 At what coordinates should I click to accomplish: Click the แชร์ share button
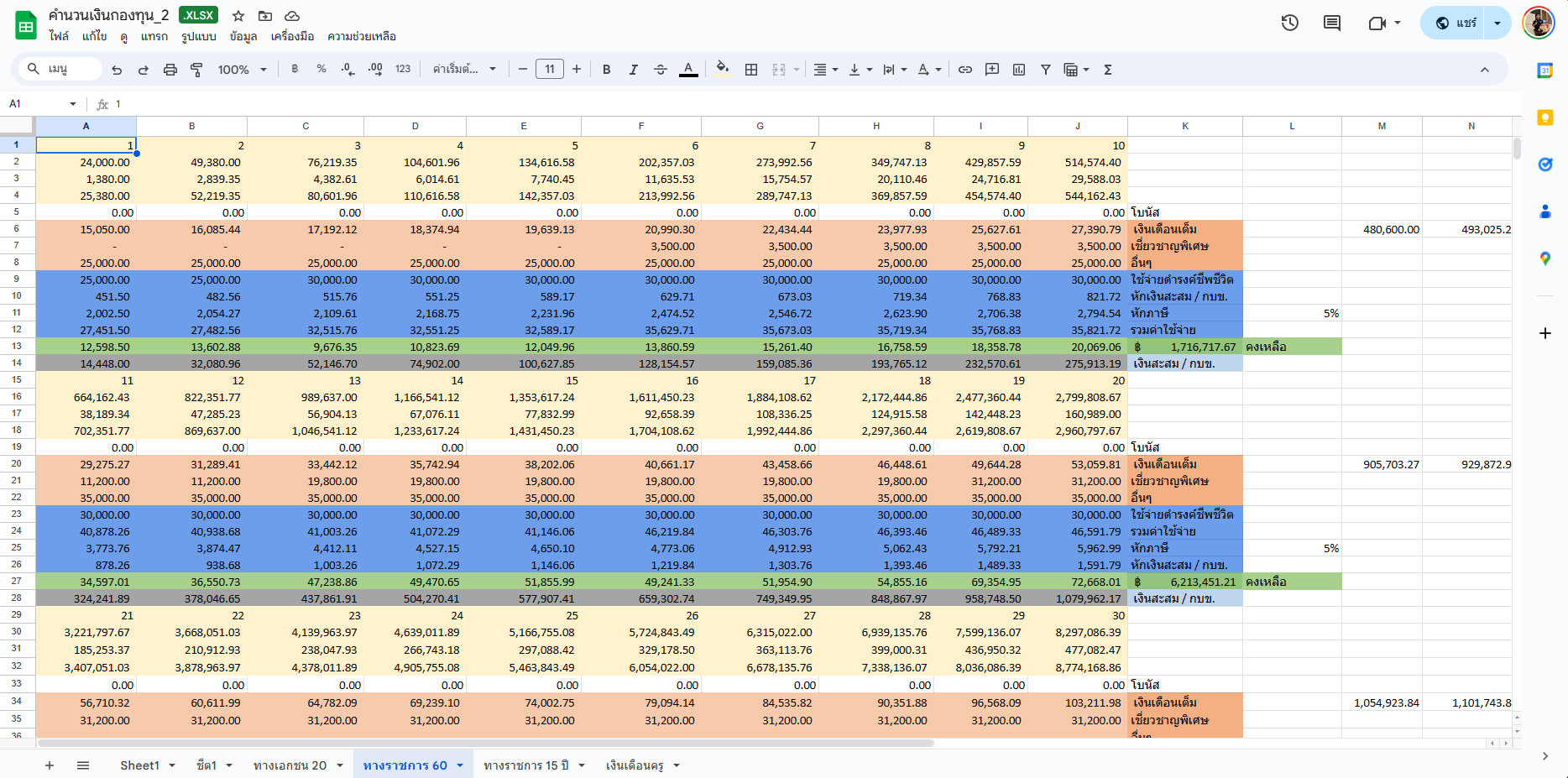[x=1456, y=23]
